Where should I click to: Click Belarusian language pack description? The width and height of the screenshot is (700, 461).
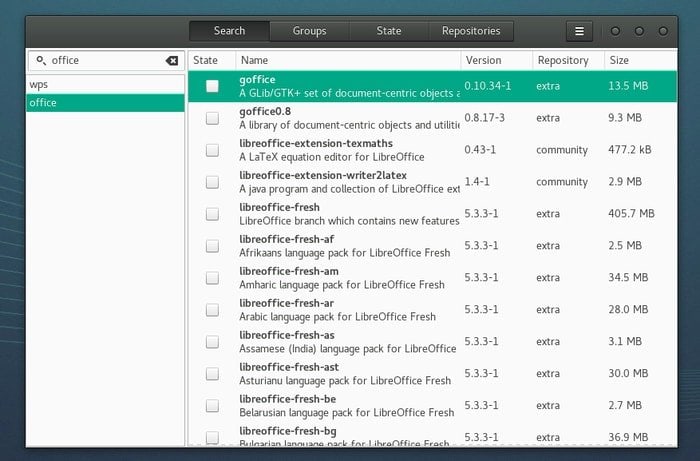346,413
